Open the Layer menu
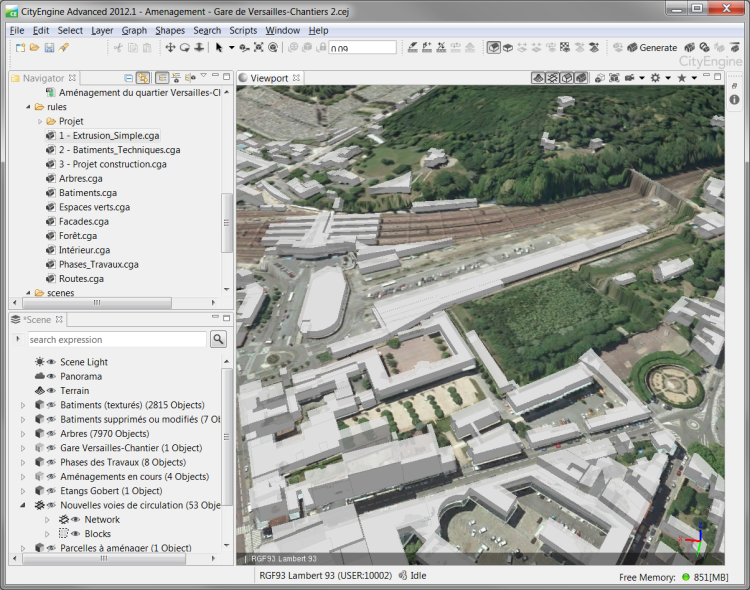750x590 pixels. [x=102, y=31]
